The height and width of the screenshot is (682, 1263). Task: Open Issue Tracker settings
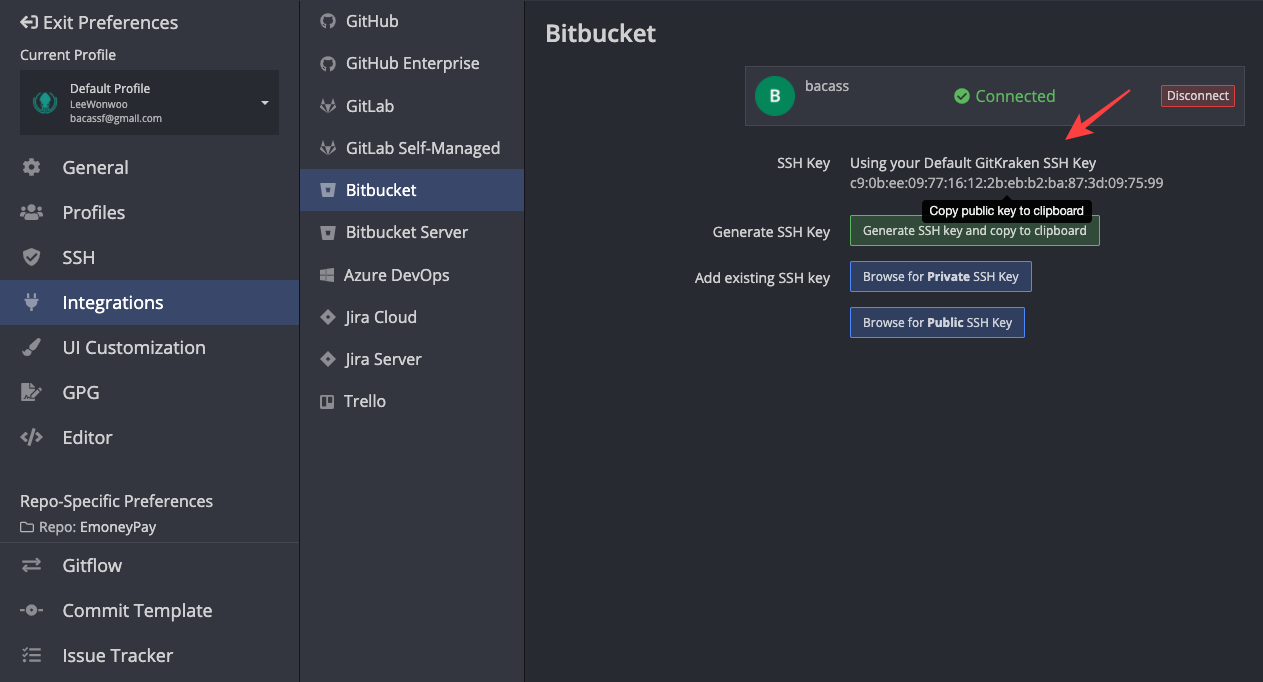149,655
